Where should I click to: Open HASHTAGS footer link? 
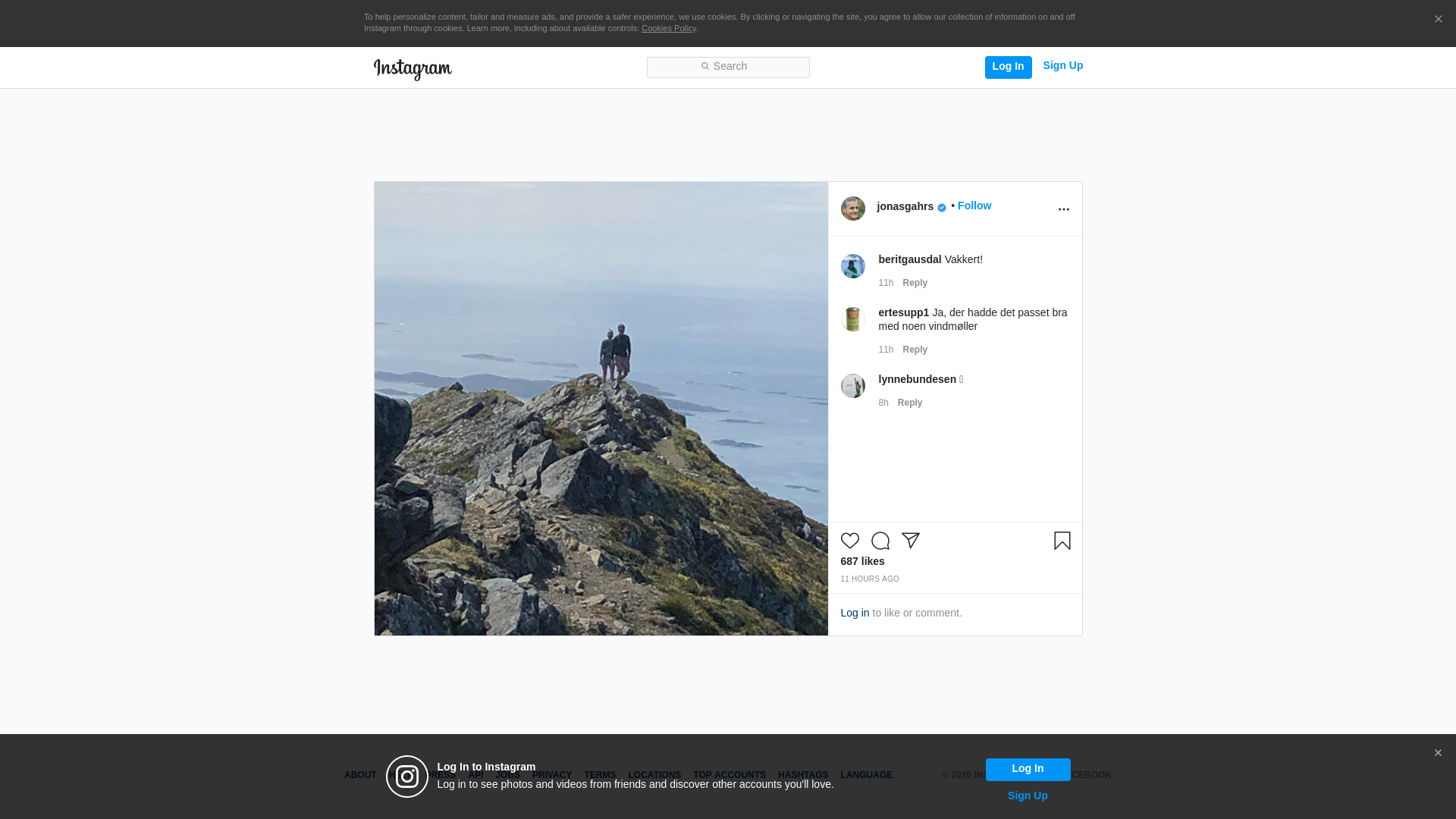pyautogui.click(x=803, y=775)
